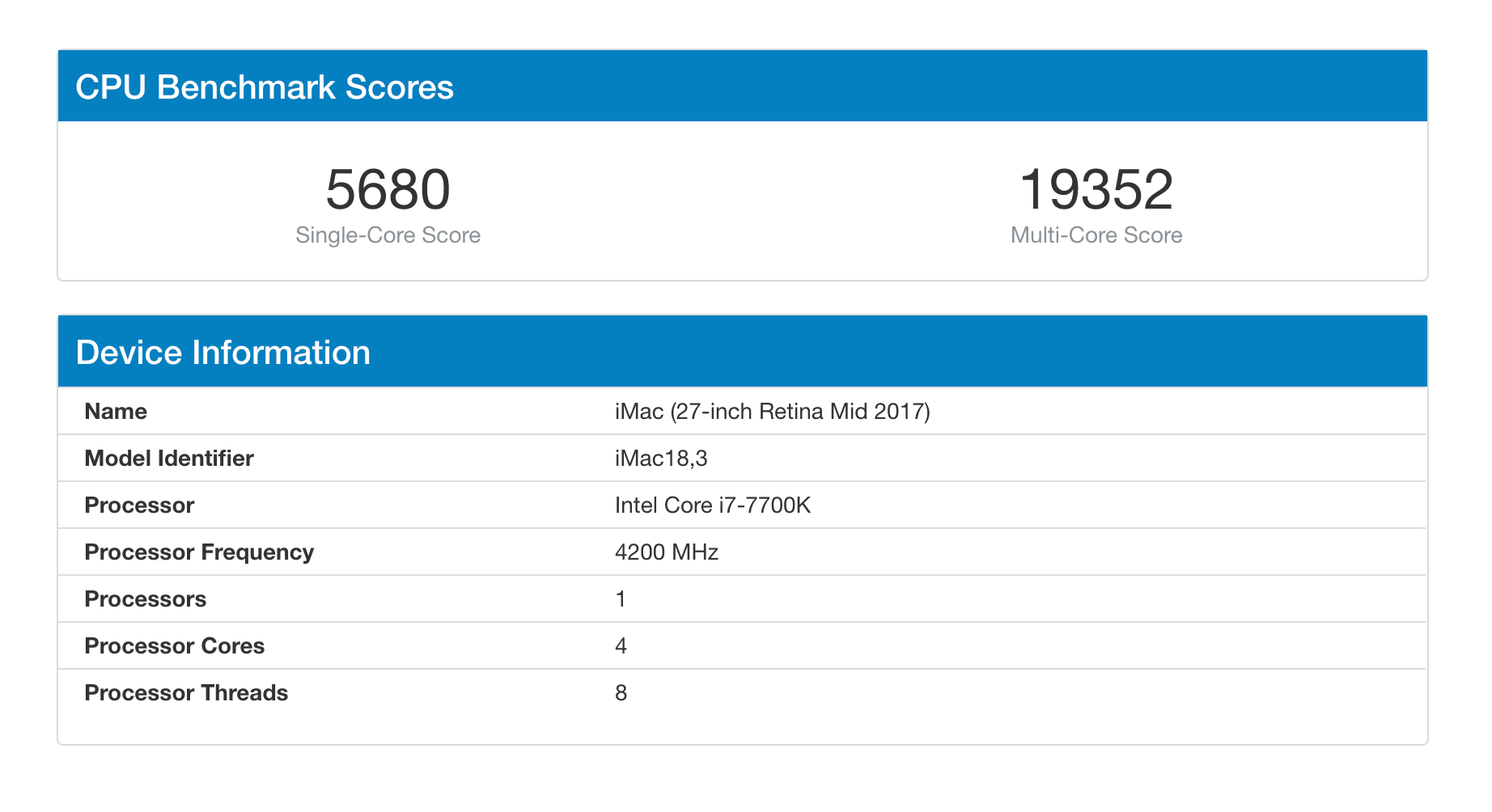Screen dimensions: 1492x812
Task: Click the Processor Frequency label
Action: coord(199,552)
